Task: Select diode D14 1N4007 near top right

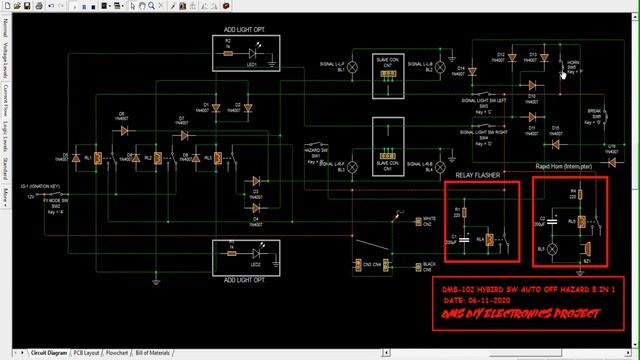Action: (x=472, y=72)
